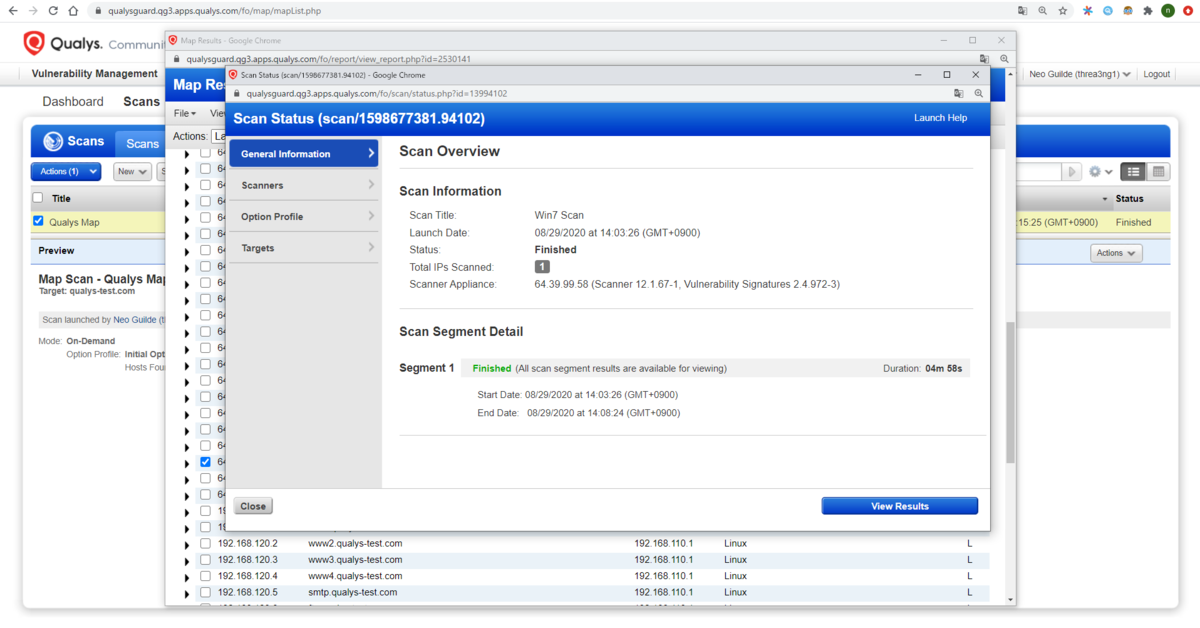Check the 192.168.120.5 row checkbox

[x=205, y=592]
